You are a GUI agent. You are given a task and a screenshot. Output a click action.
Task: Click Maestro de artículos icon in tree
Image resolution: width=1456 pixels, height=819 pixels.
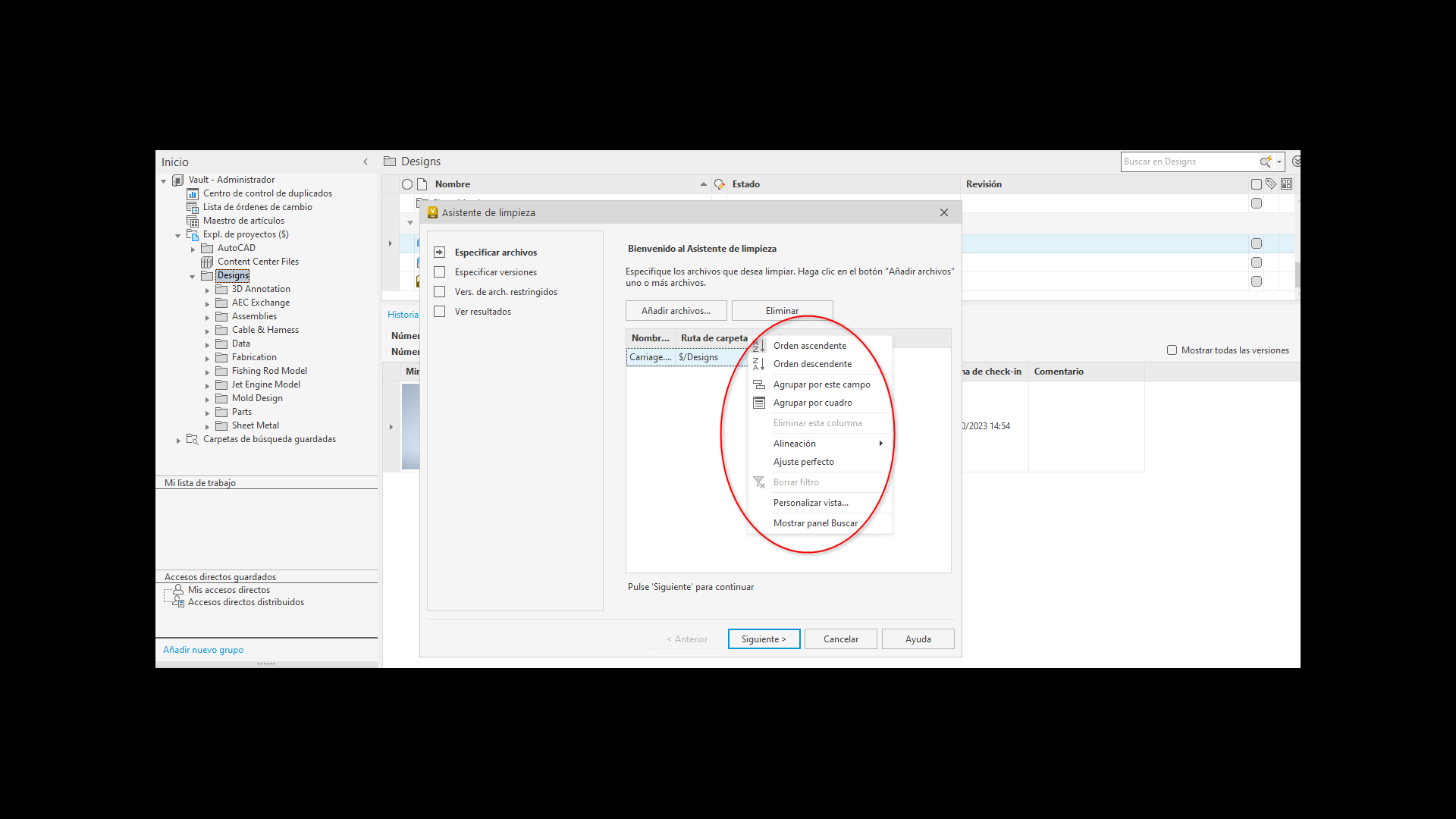pyautogui.click(x=193, y=221)
